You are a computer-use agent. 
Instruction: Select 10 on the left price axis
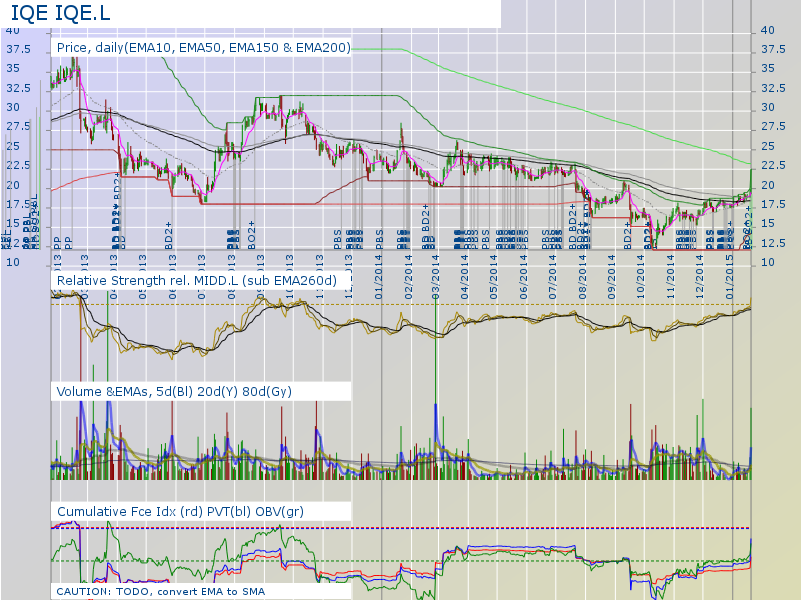[13, 262]
